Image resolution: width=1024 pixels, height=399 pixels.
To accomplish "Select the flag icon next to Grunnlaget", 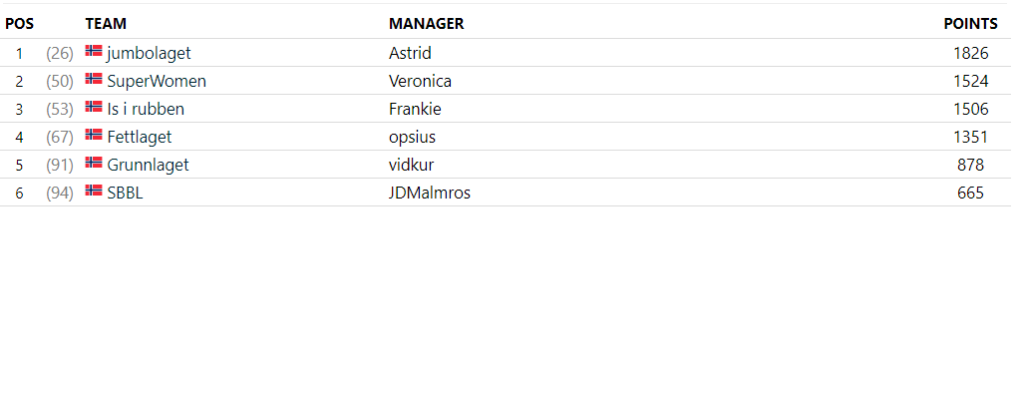I will pos(93,163).
